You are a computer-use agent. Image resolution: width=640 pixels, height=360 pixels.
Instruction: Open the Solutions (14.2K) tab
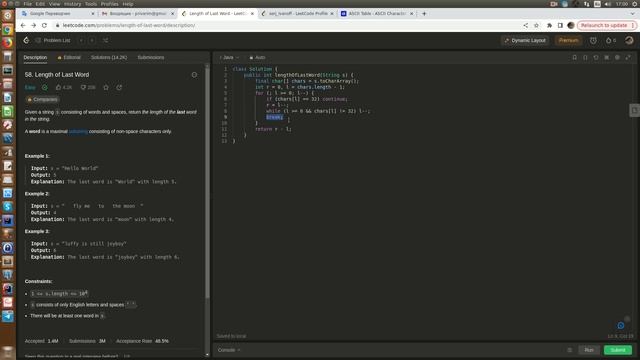point(109,58)
